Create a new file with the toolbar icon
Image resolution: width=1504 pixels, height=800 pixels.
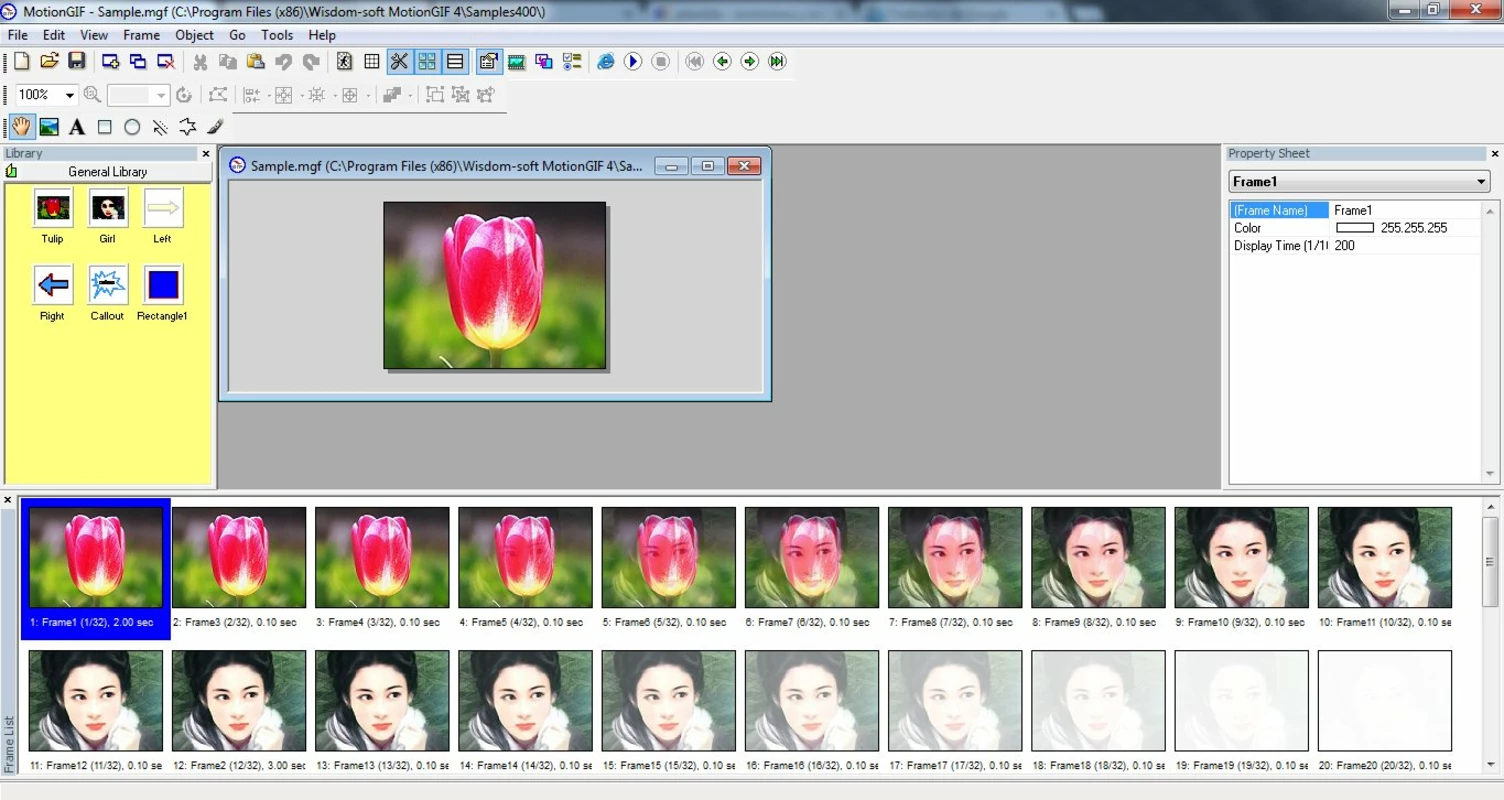(21, 61)
